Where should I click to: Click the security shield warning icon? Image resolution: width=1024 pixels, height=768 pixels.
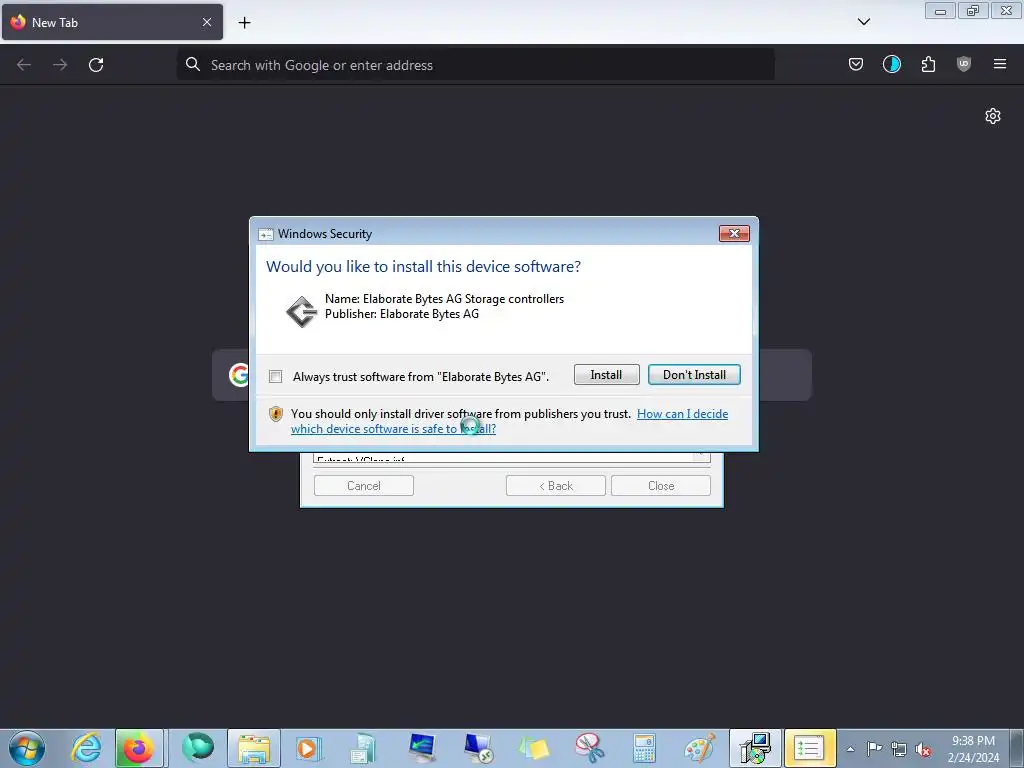[x=276, y=414]
